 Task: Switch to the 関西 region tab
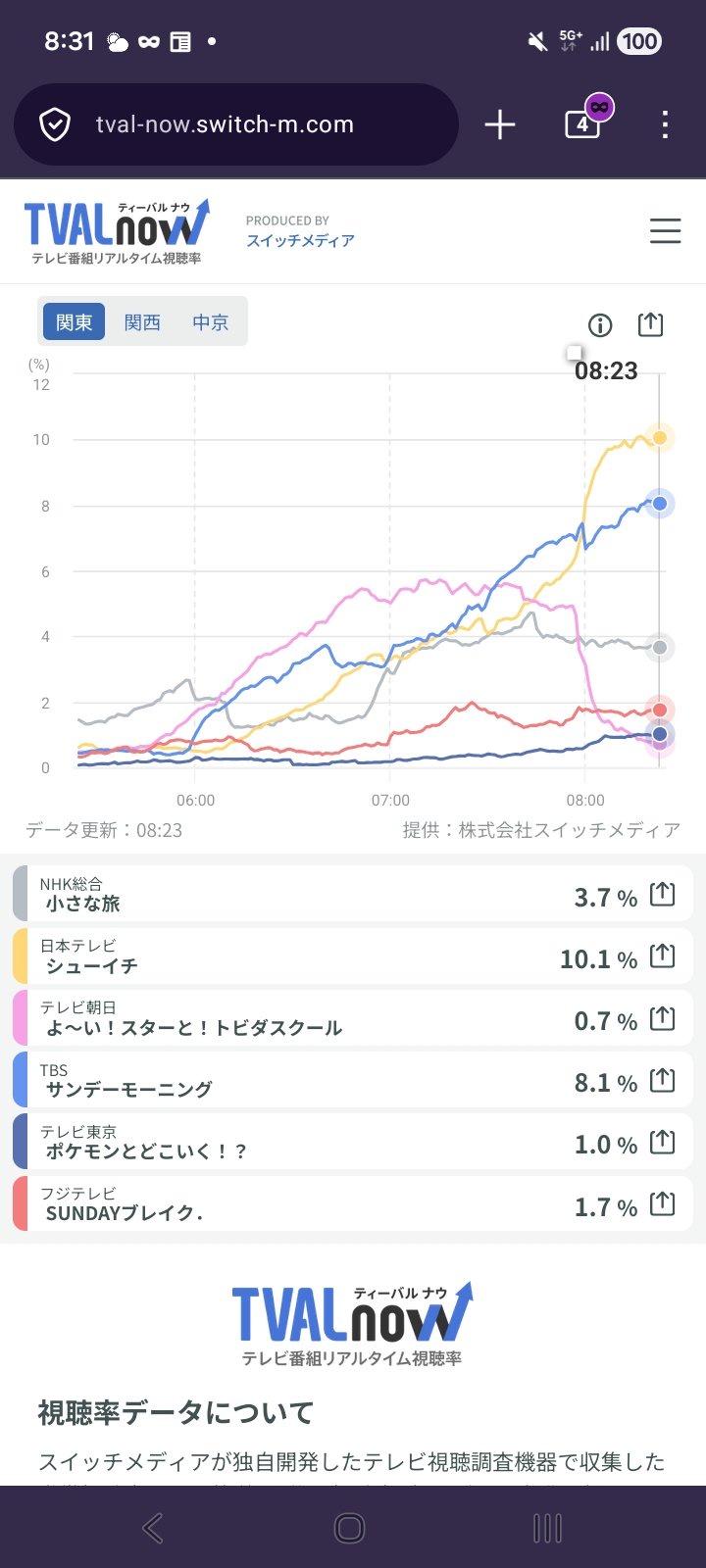(x=142, y=322)
